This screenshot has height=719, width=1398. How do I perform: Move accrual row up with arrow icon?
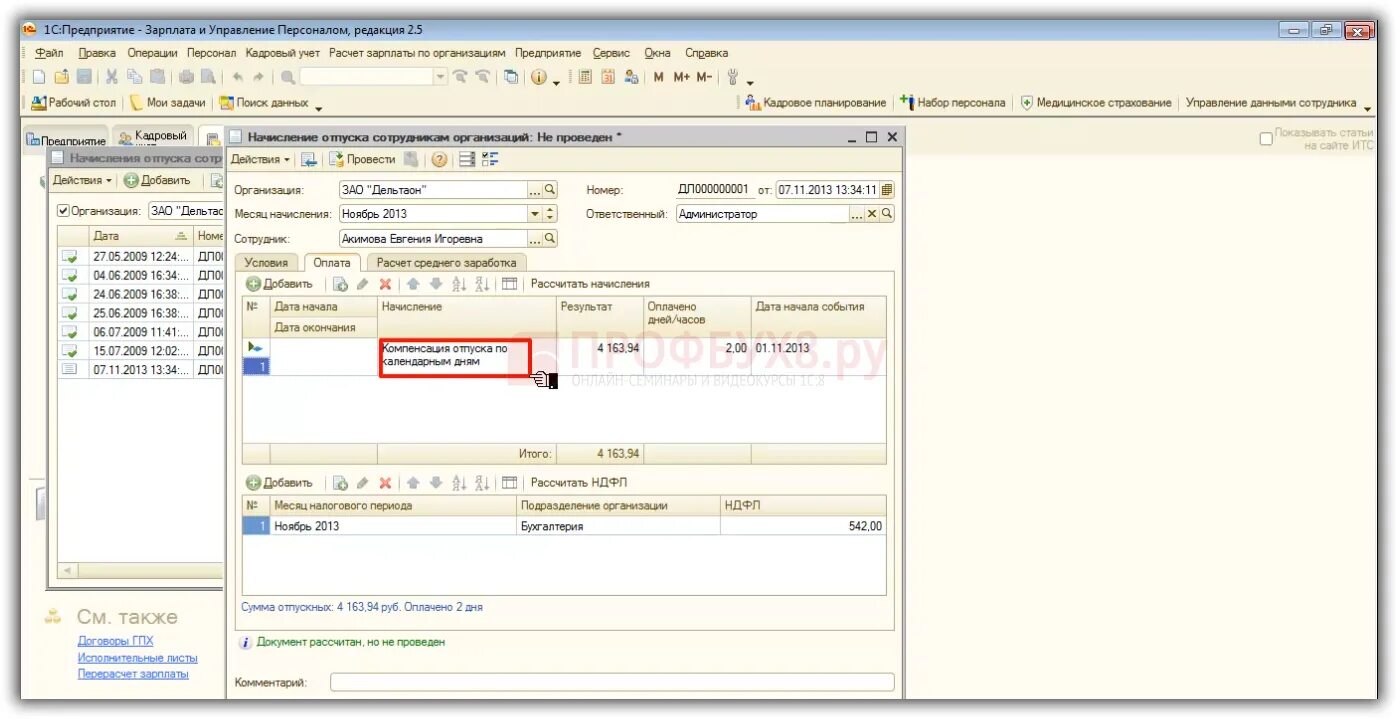point(413,284)
